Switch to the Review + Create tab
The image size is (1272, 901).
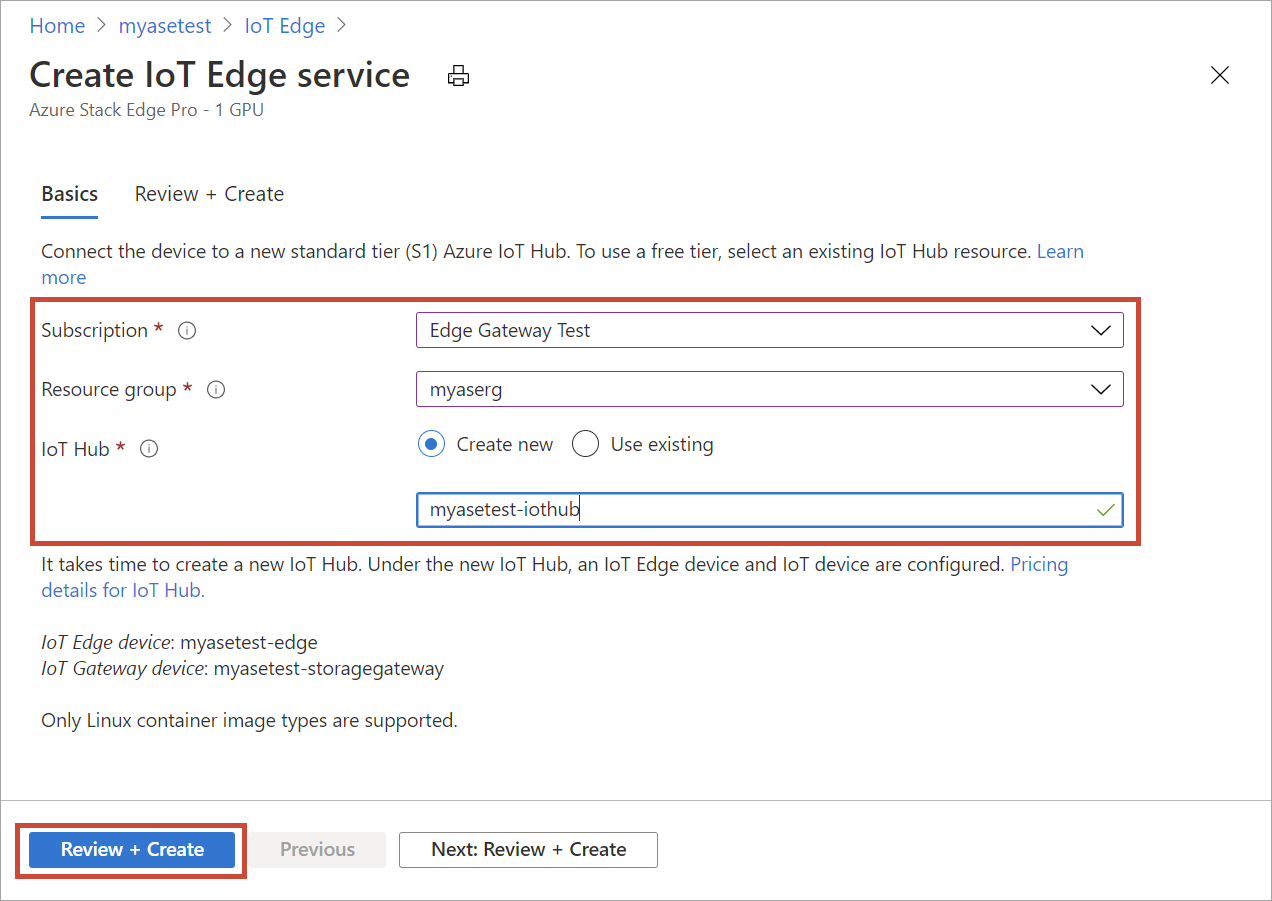(209, 194)
